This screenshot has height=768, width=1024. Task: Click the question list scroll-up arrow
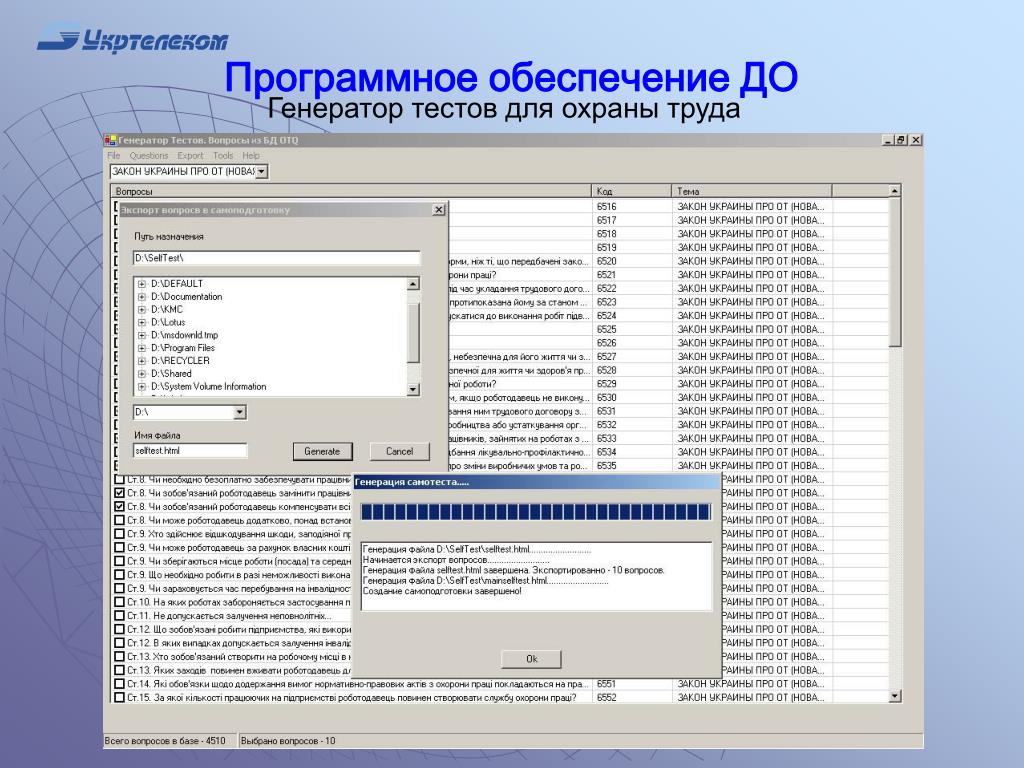point(895,191)
